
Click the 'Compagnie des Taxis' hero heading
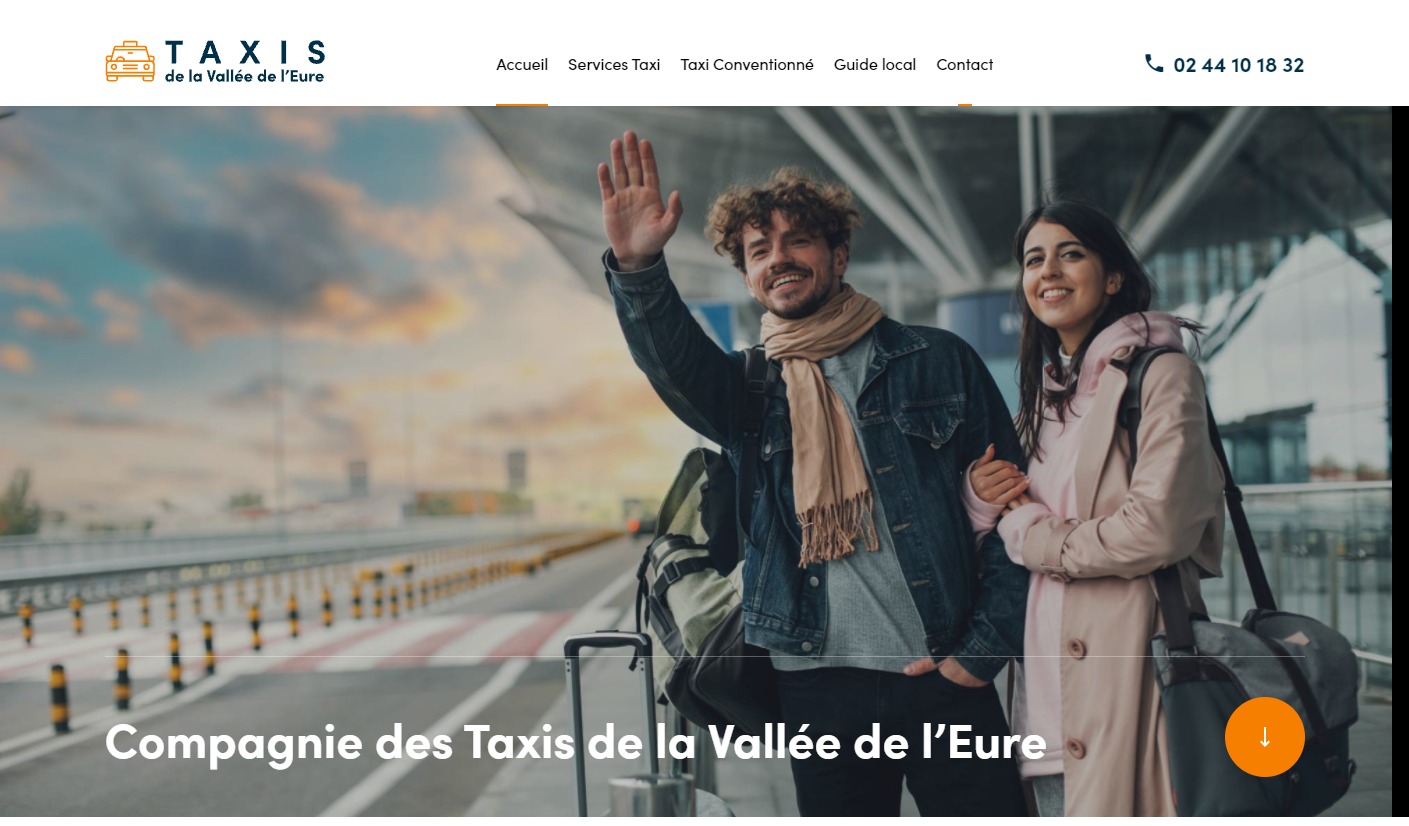(x=575, y=742)
